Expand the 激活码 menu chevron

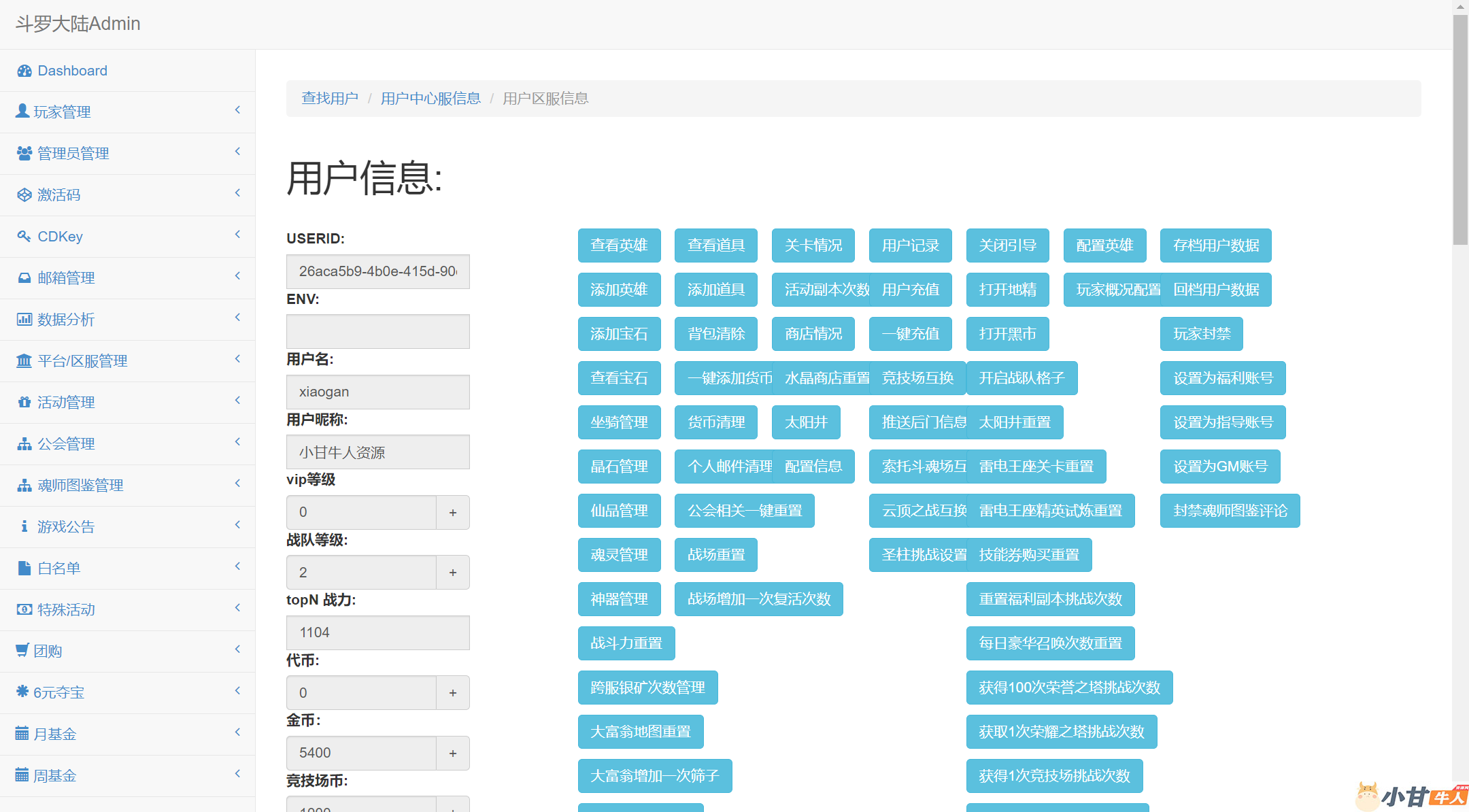point(237,193)
